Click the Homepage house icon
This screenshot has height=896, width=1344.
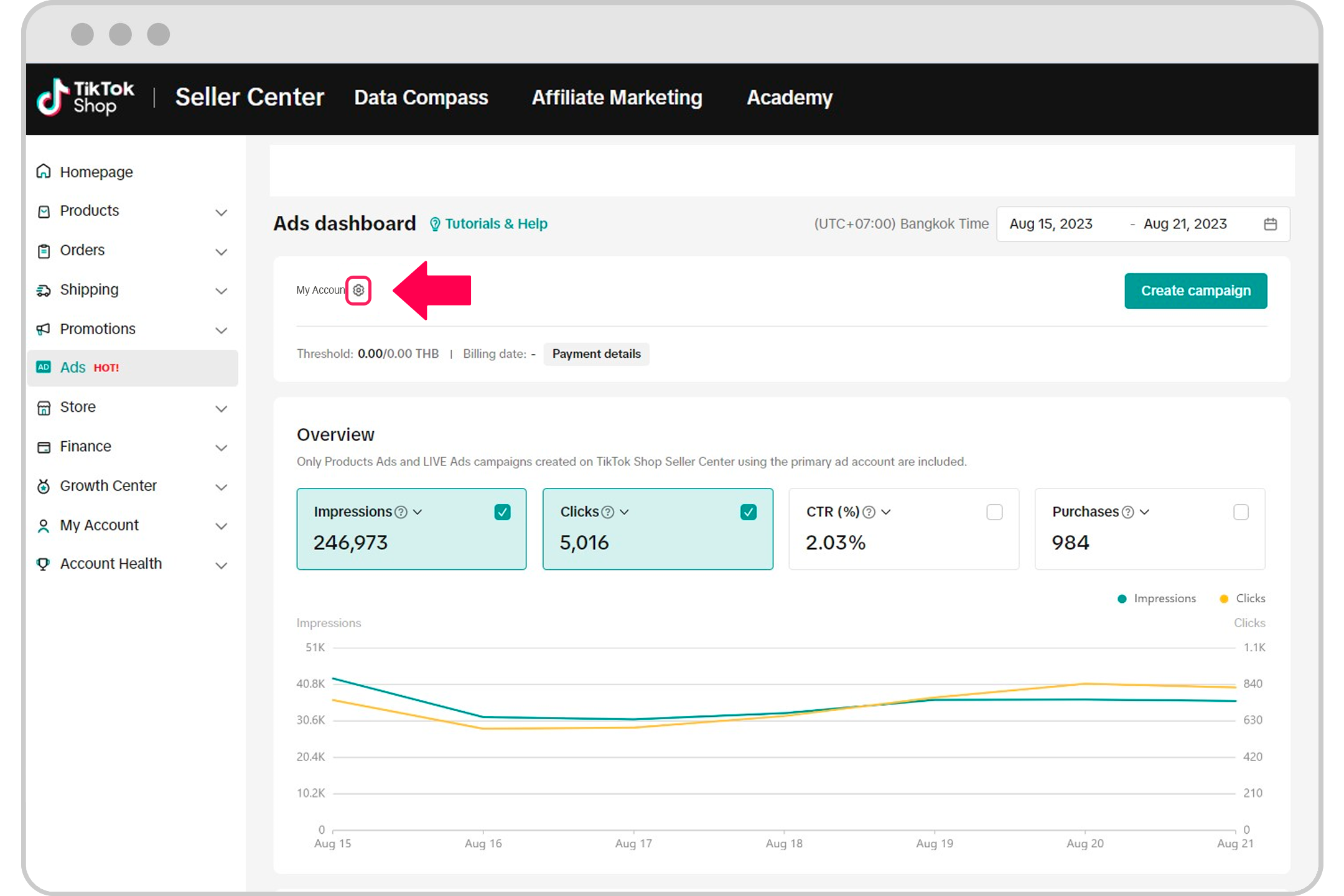(44, 171)
